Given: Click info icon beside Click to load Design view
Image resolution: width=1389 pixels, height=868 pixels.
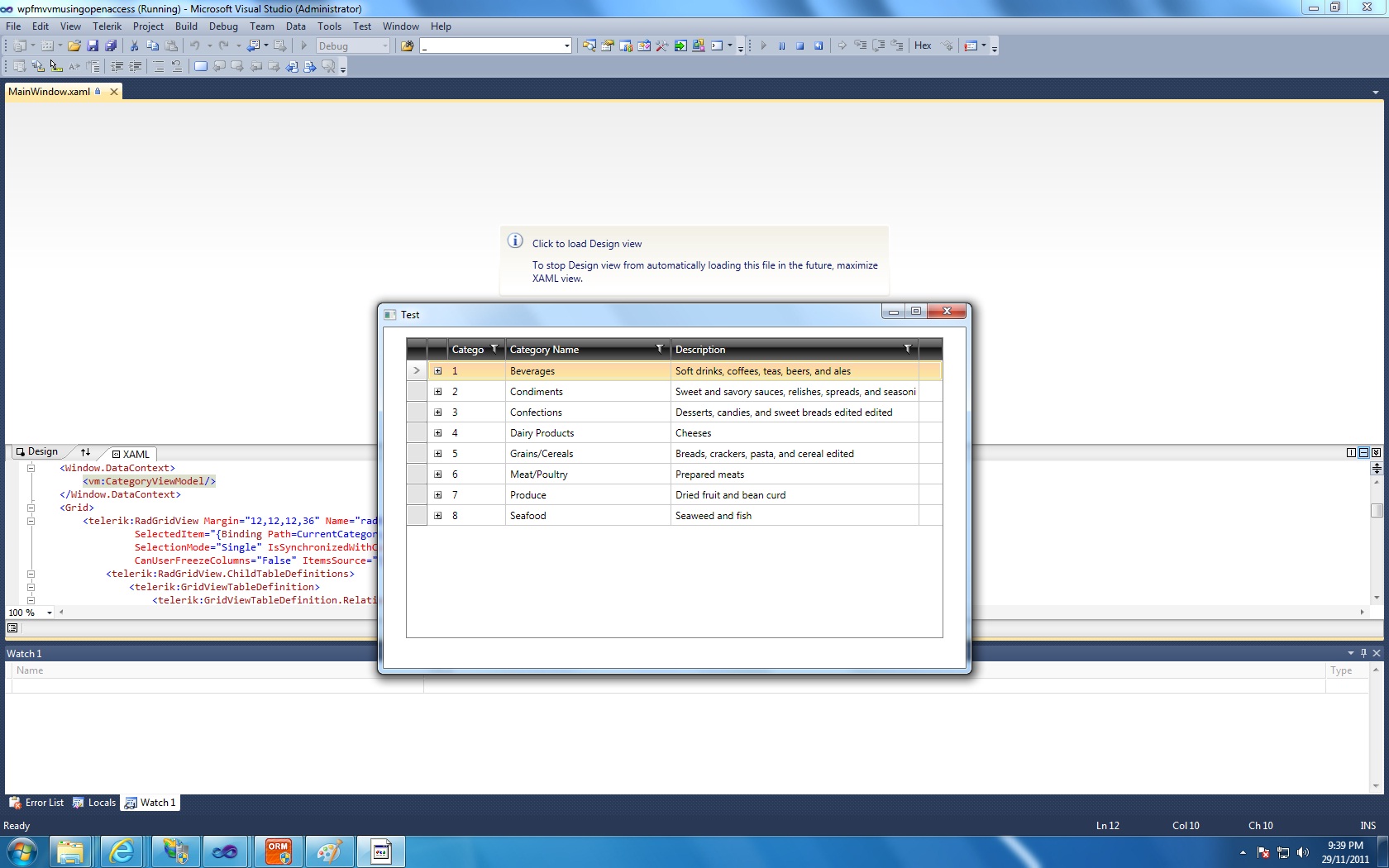Looking at the screenshot, I should click(x=515, y=241).
